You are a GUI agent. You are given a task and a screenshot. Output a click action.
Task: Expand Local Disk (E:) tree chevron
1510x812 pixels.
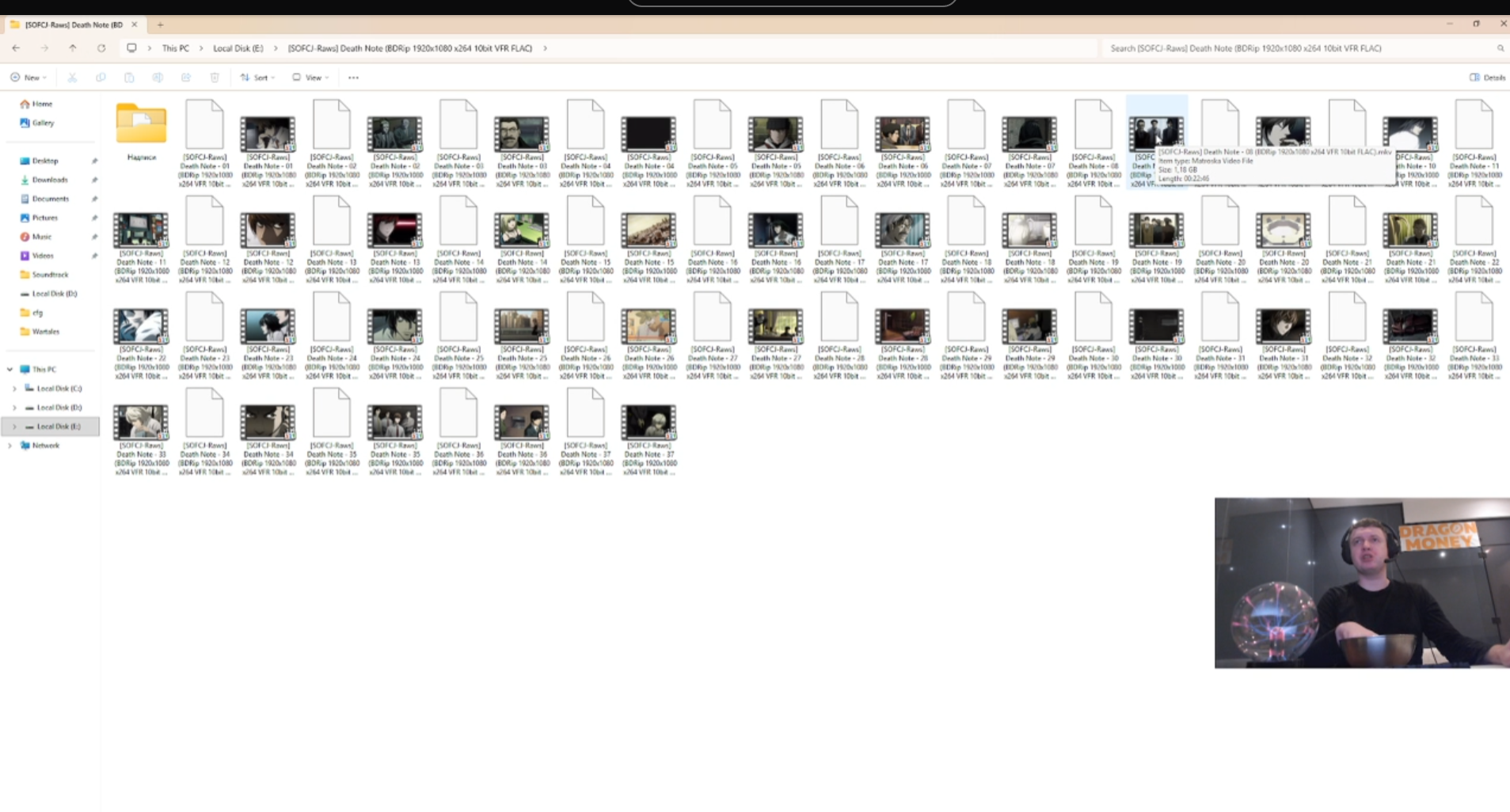[x=14, y=427]
